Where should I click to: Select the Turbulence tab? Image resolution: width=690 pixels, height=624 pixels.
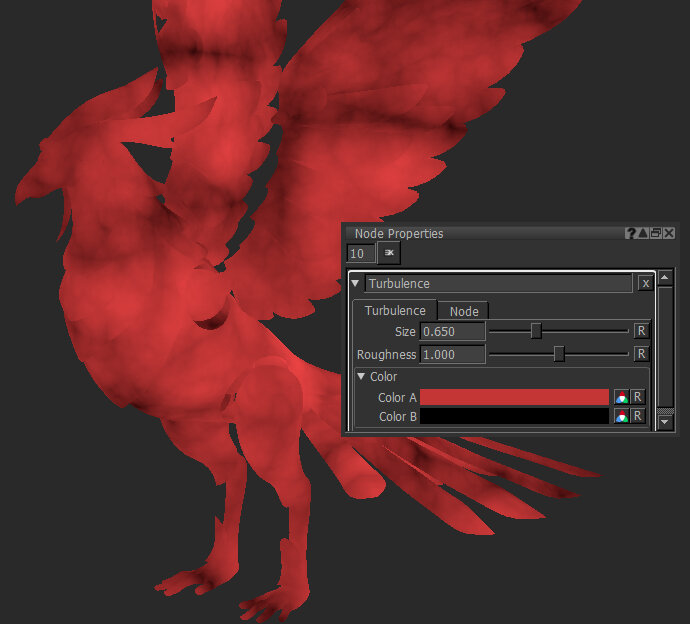coord(394,311)
